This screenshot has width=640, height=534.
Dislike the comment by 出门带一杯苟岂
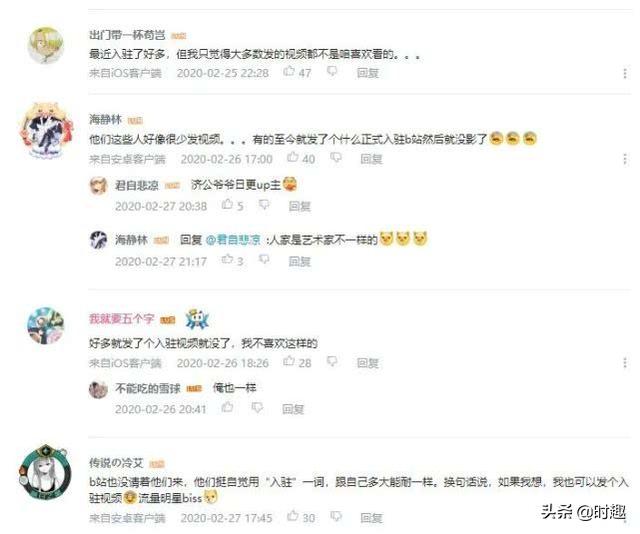point(332,72)
